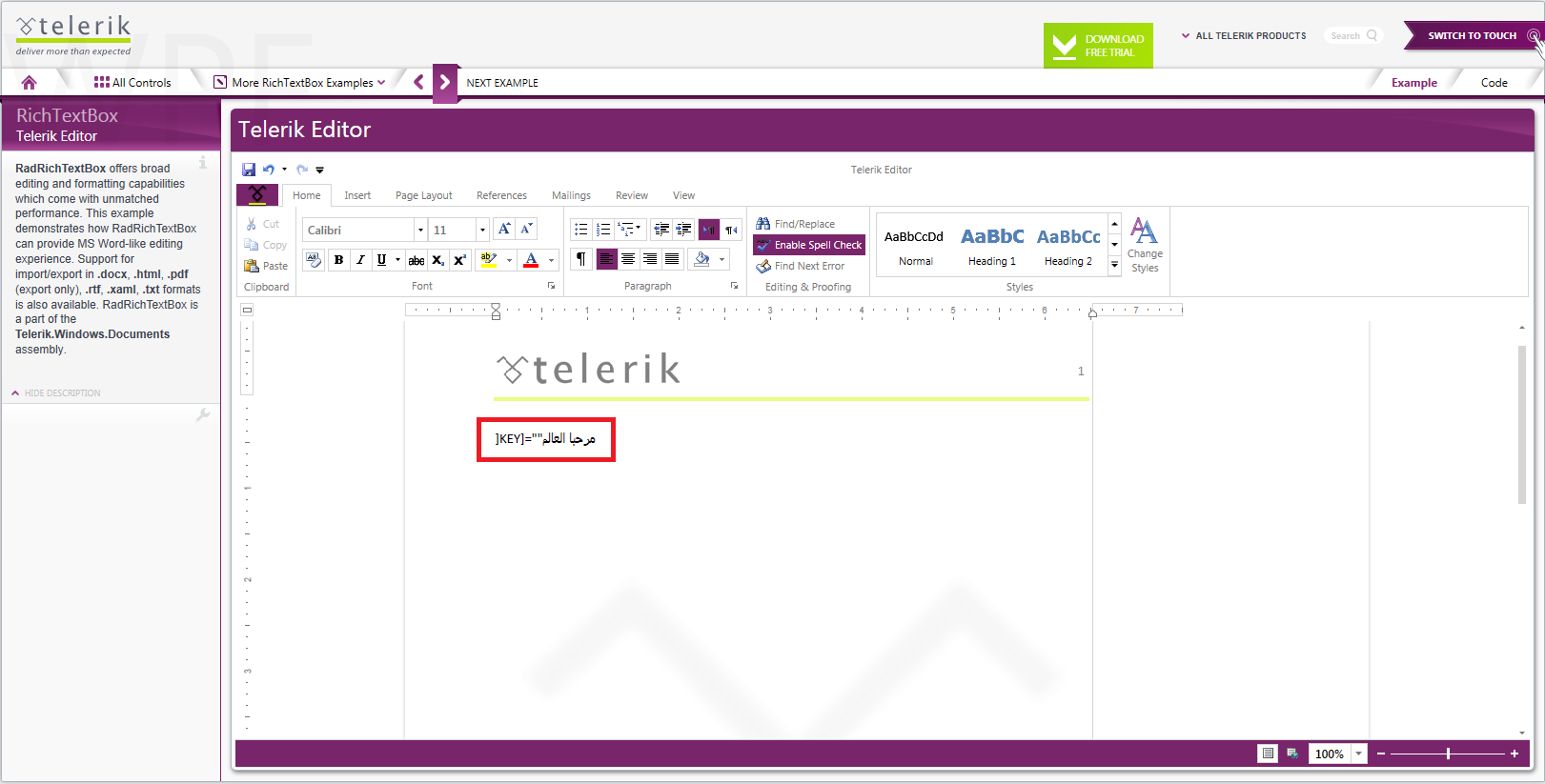The height and width of the screenshot is (784, 1545).
Task: Copy the selected text
Action: 265,245
